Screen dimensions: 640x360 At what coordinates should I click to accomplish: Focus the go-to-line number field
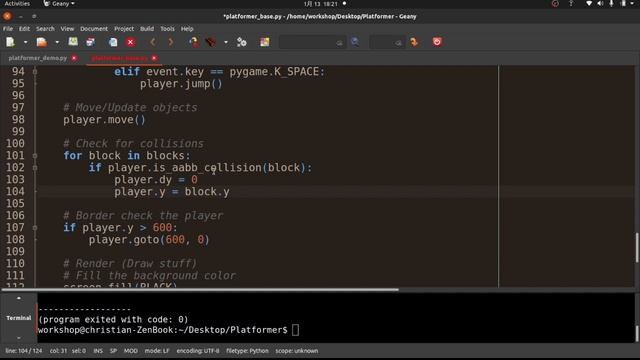point(382,42)
